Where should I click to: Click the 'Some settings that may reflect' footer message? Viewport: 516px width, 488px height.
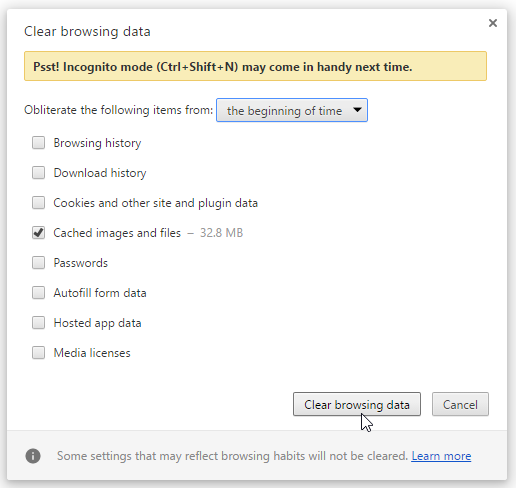(232, 456)
